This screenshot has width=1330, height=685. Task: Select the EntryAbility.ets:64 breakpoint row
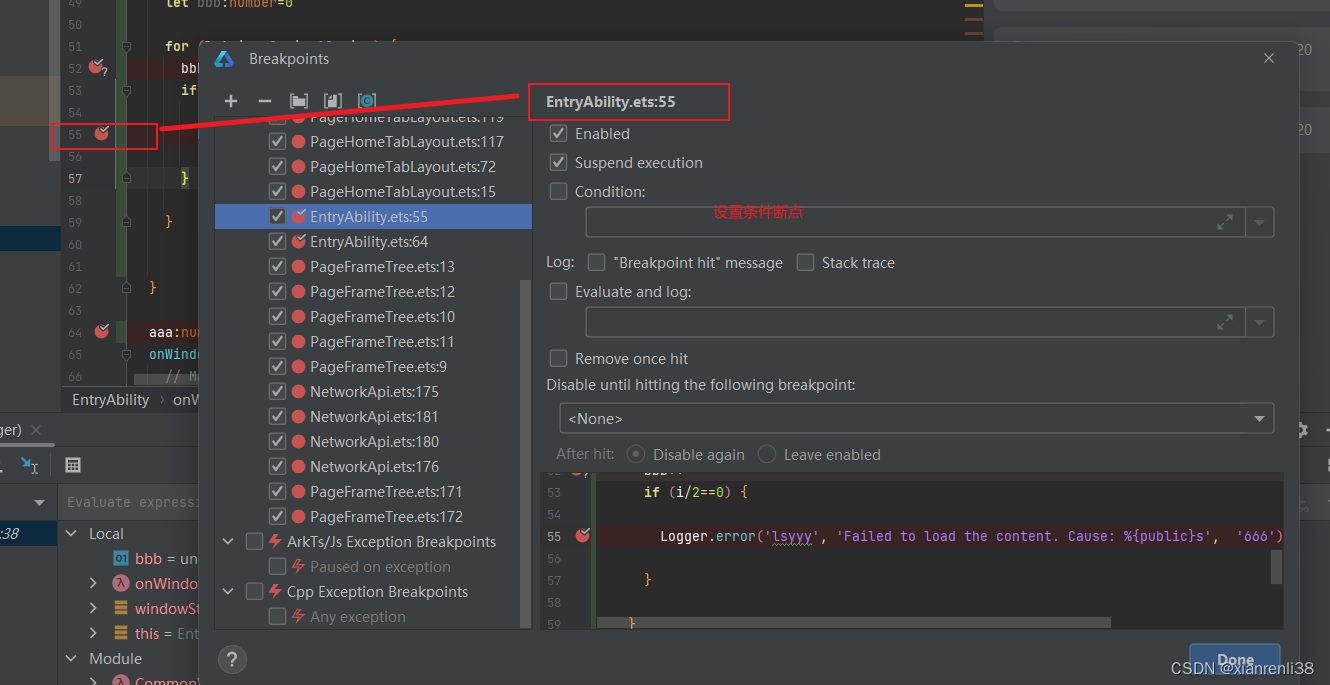click(x=373, y=241)
